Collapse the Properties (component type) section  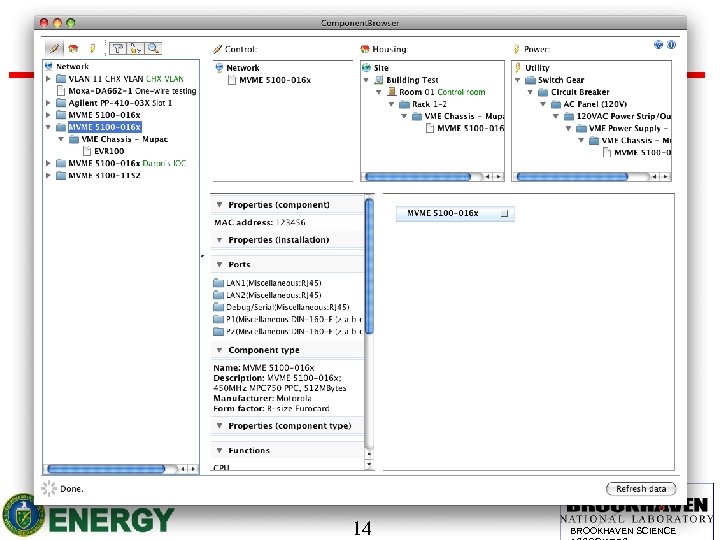pos(219,426)
